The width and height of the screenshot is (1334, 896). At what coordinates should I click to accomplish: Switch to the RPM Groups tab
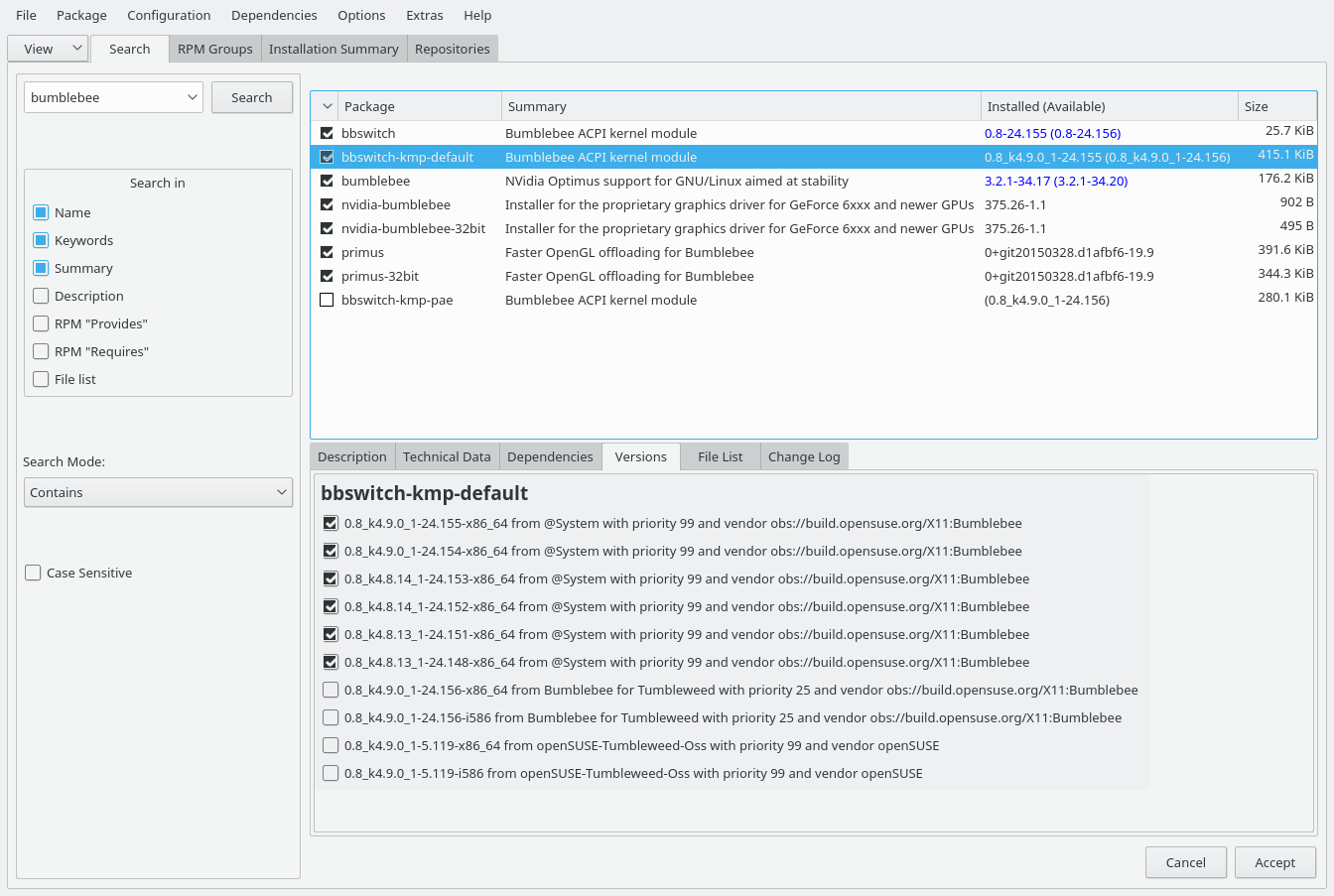point(215,49)
